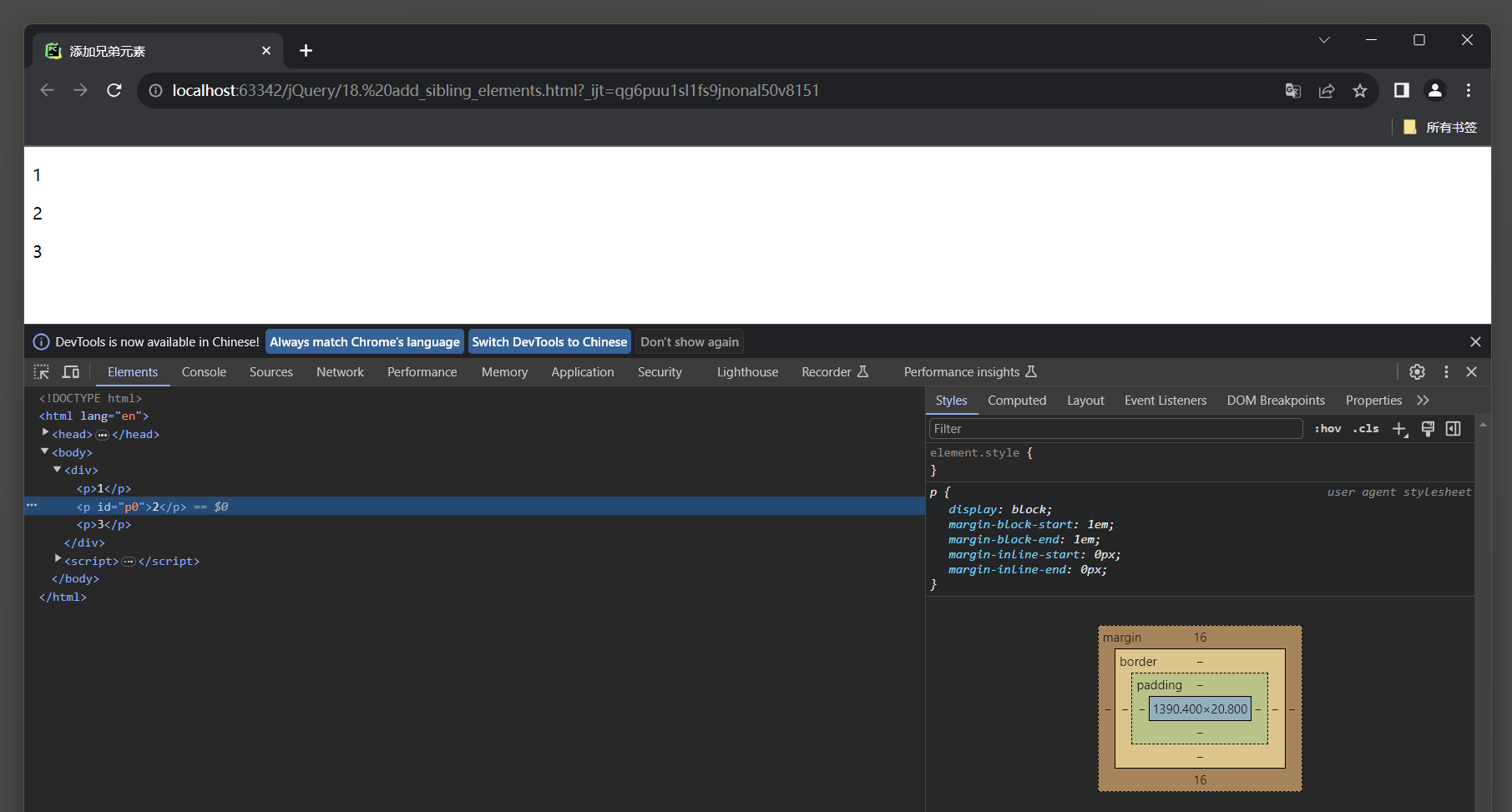1512x812 pixels.
Task: Close the 添加兄弟元素 tab
Action: pos(266,51)
